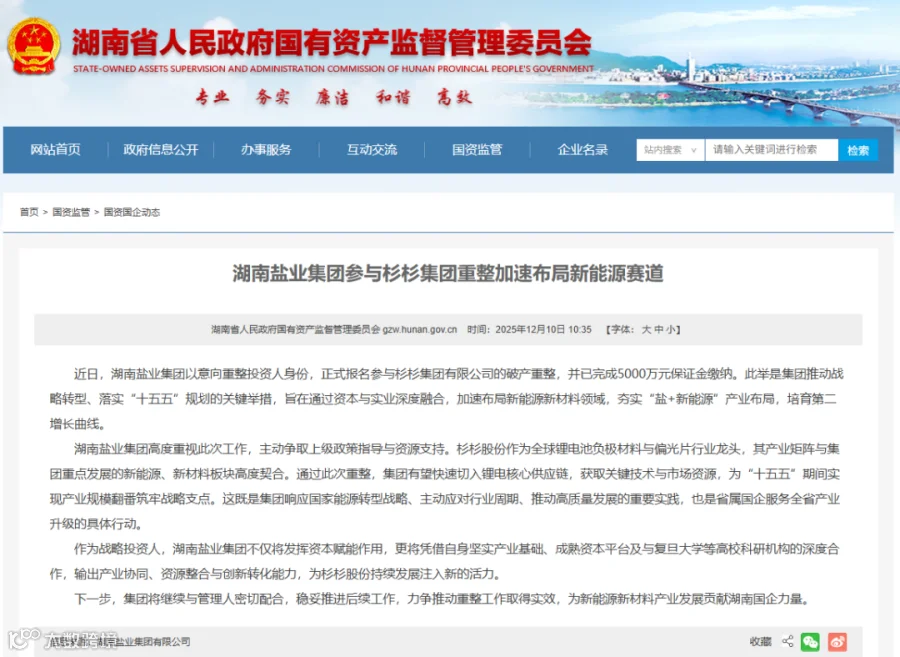This screenshot has width=900, height=657.
Task: Open 政府信息公开 menu item
Action: pyautogui.click(x=161, y=150)
